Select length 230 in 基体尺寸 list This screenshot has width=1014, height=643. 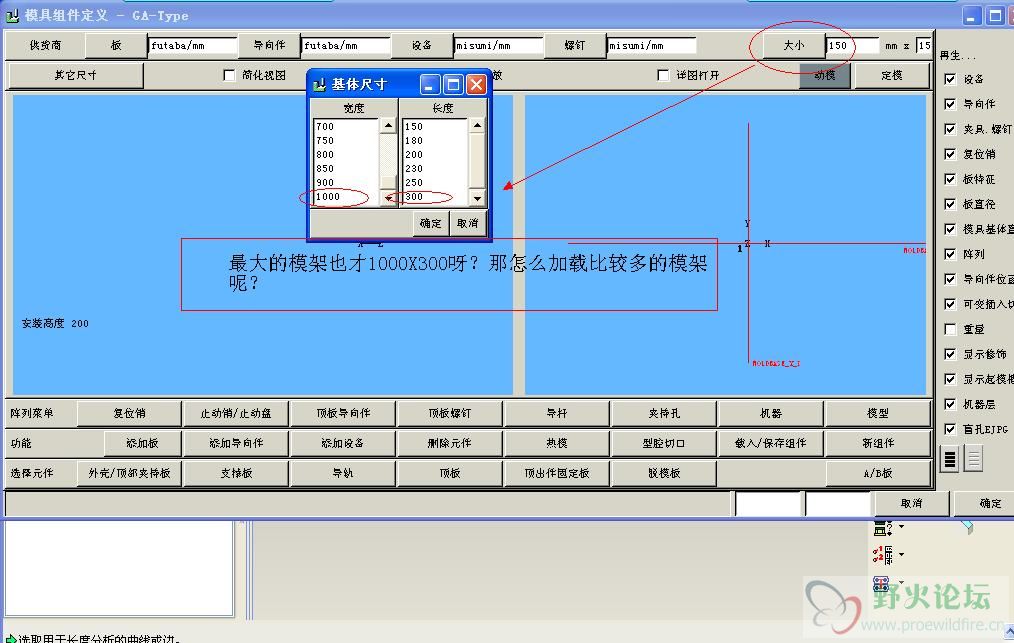[435, 168]
